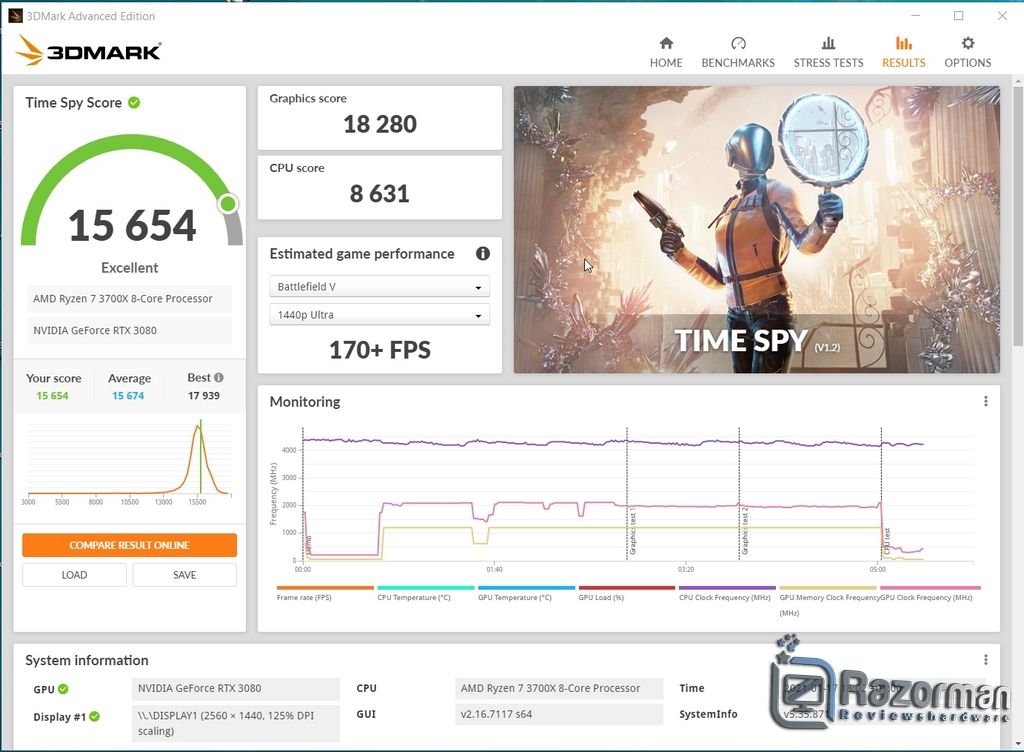Click the Graphics test 2 marker in chart
This screenshot has height=752, width=1024.
(x=744, y=530)
